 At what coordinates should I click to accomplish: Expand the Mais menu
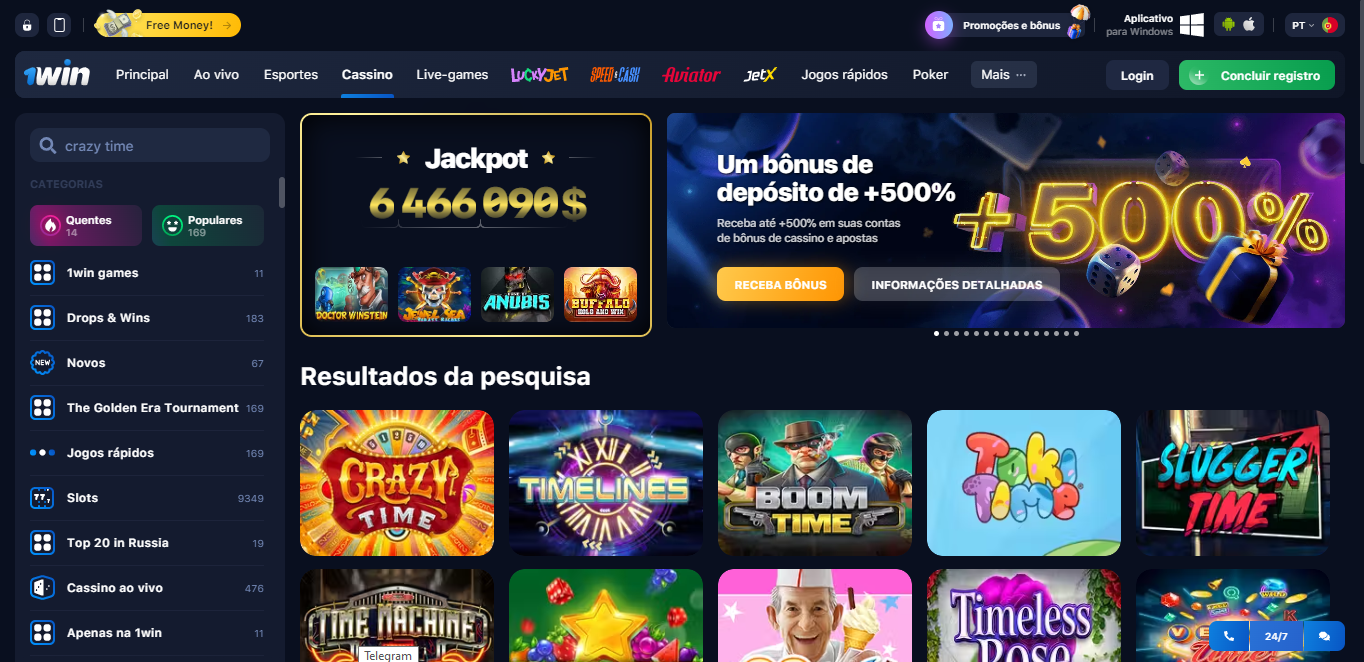pyautogui.click(x=1004, y=75)
